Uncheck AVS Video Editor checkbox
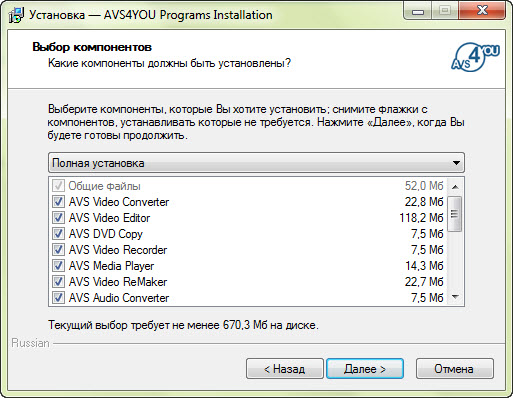Image resolution: width=513 pixels, height=398 pixels. (x=58, y=218)
